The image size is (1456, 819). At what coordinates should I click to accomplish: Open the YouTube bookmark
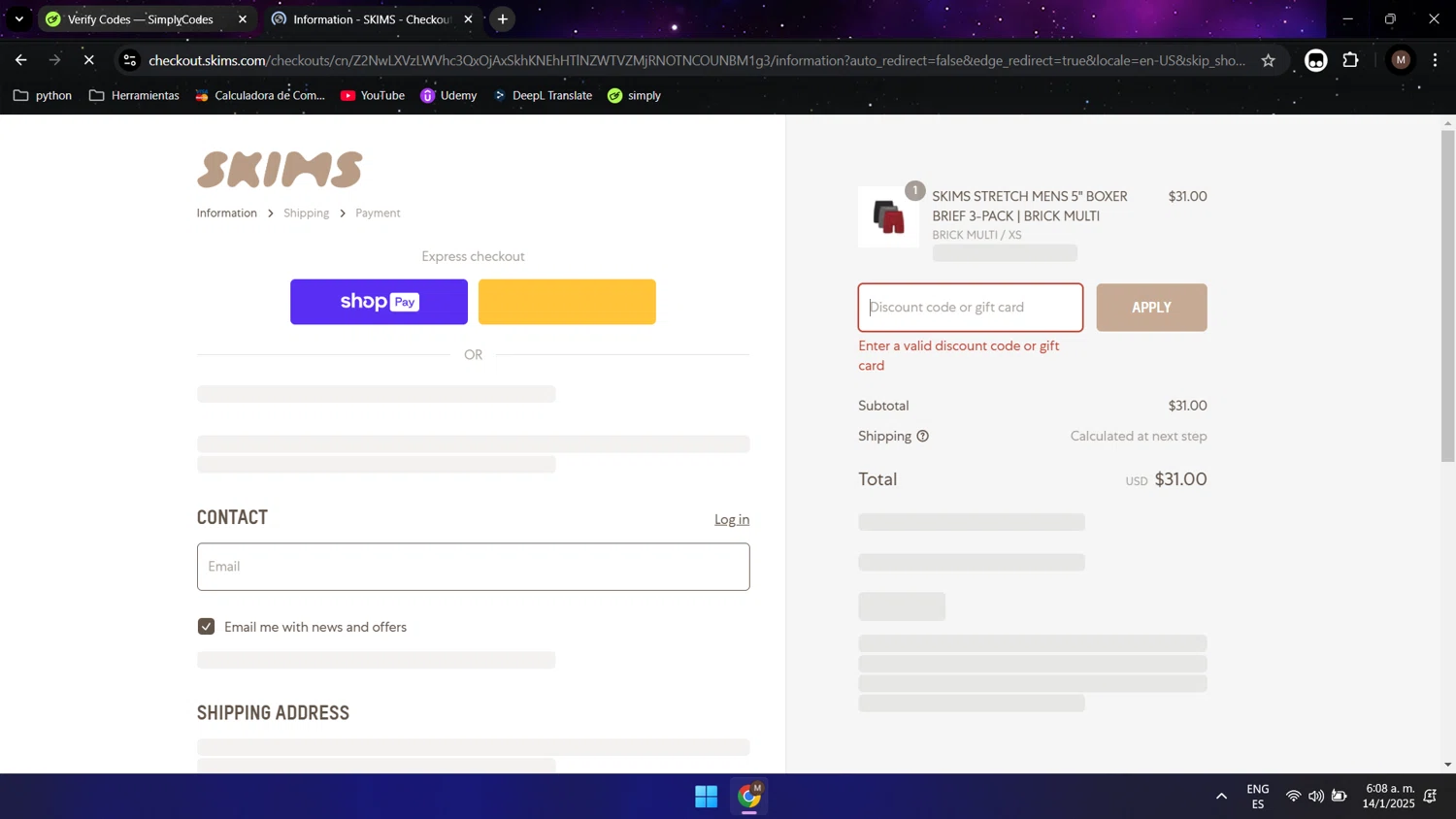point(373,95)
